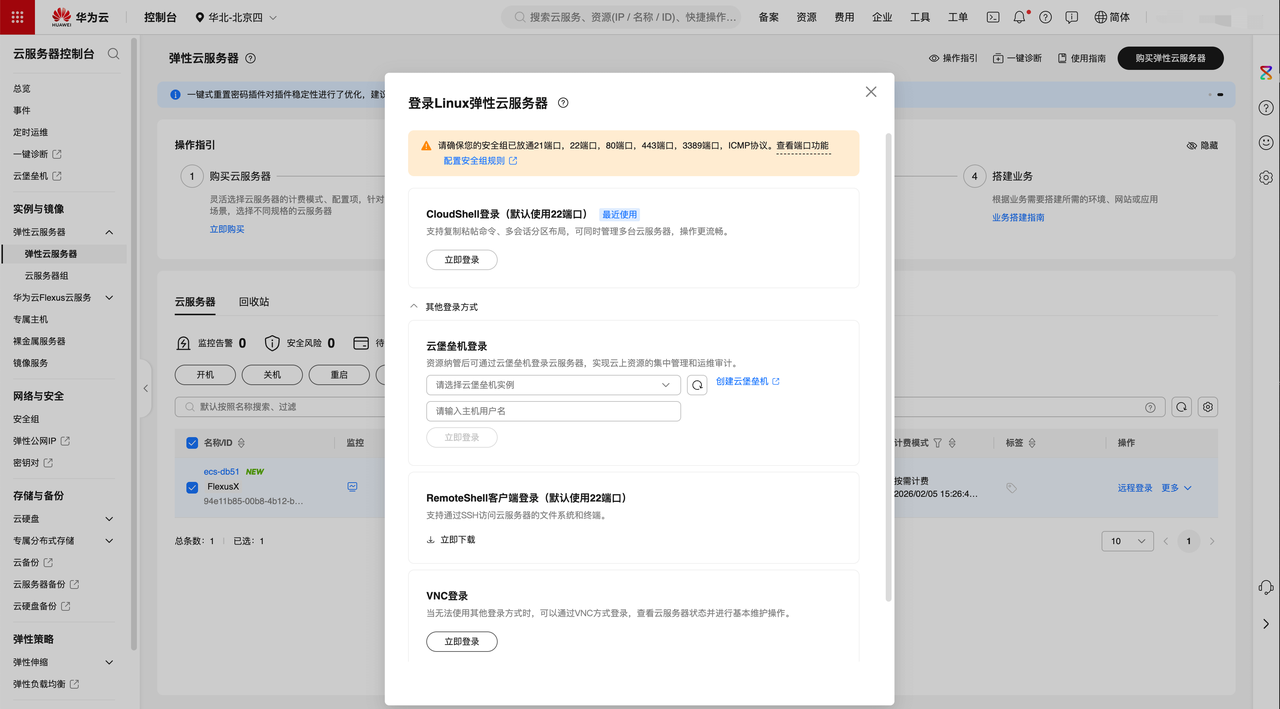Click the help icon next to dialog title

563,103
